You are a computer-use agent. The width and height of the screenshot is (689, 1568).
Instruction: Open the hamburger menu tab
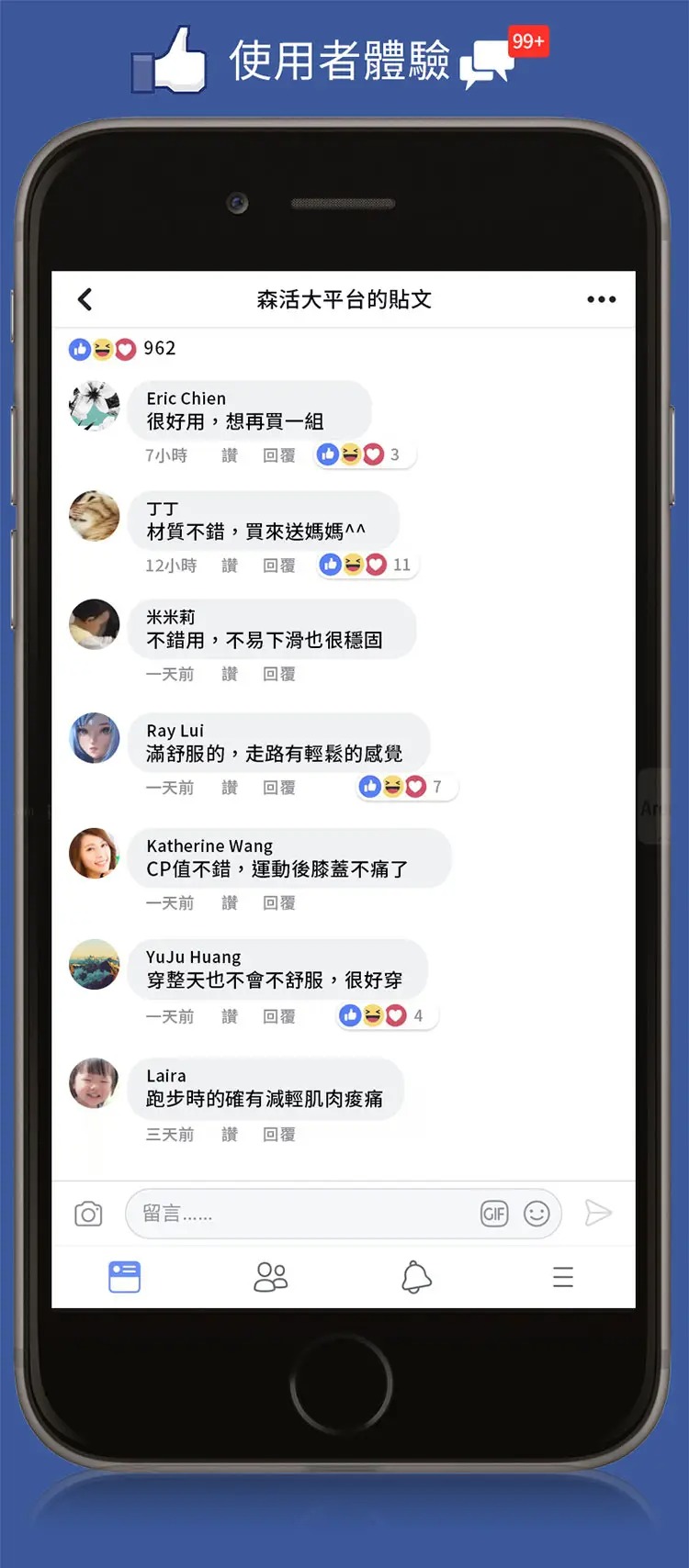pos(563,1277)
